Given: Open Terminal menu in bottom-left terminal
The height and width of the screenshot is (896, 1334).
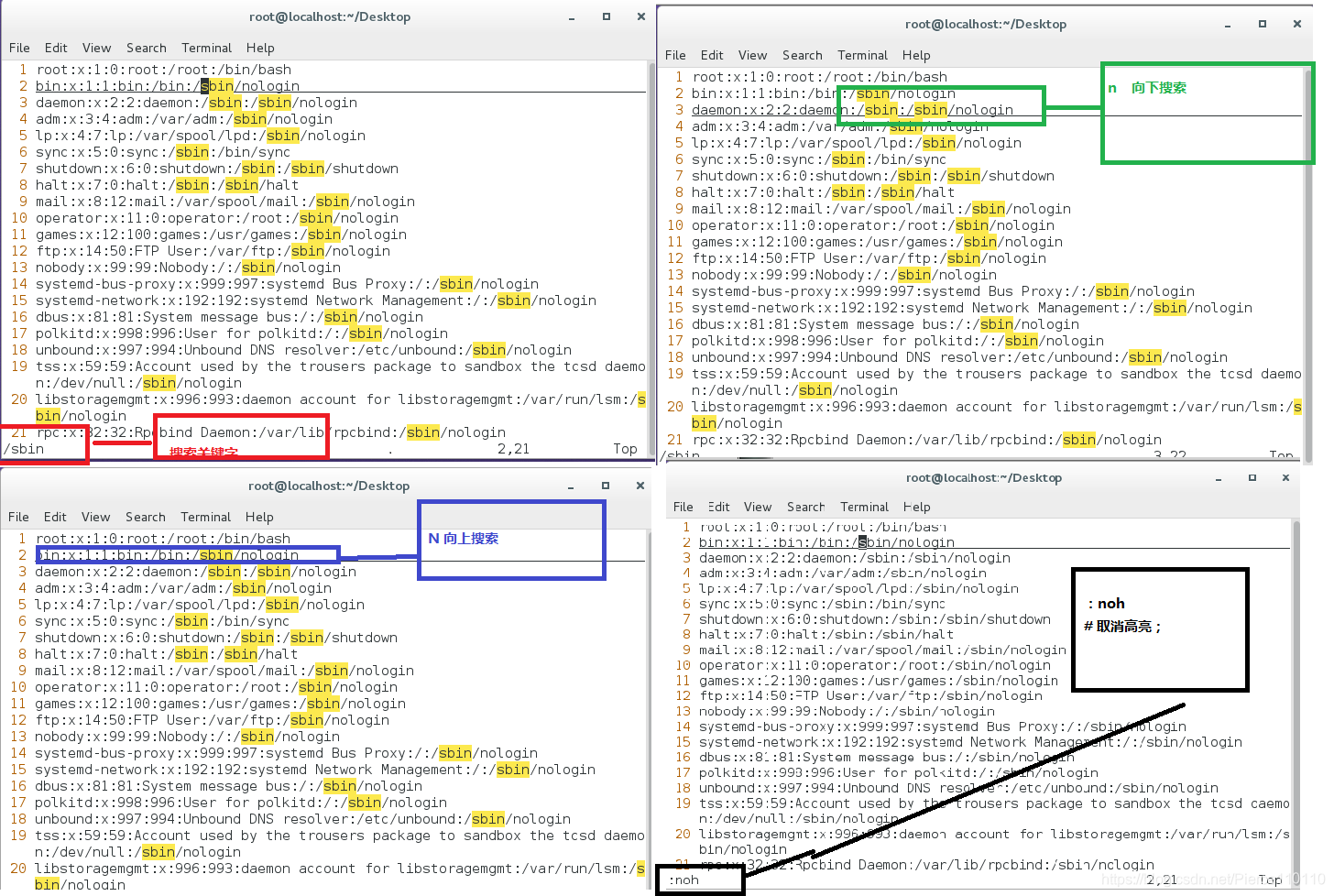Looking at the screenshot, I should tap(205, 517).
